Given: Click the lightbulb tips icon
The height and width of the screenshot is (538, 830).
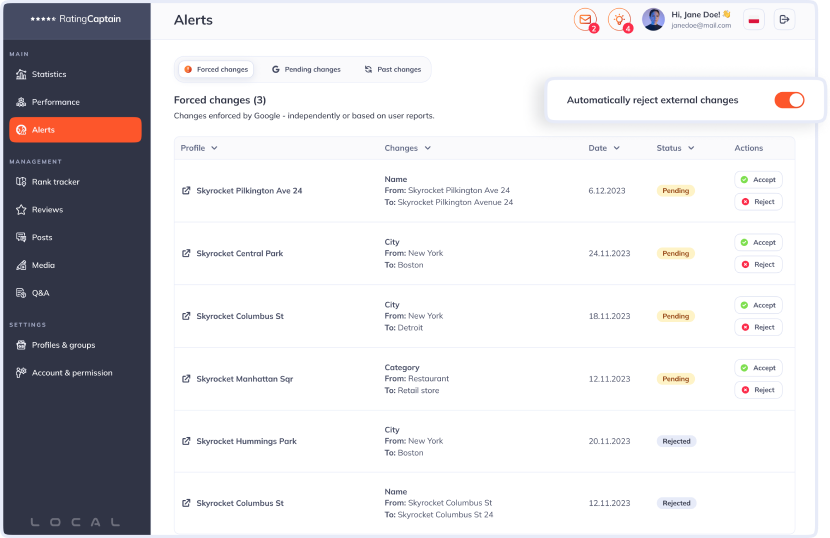Looking at the screenshot, I should click(x=620, y=19).
